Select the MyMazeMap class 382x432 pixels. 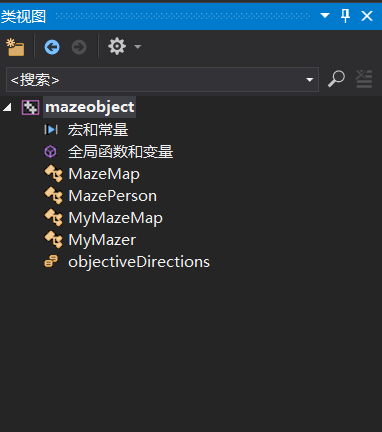(115, 218)
